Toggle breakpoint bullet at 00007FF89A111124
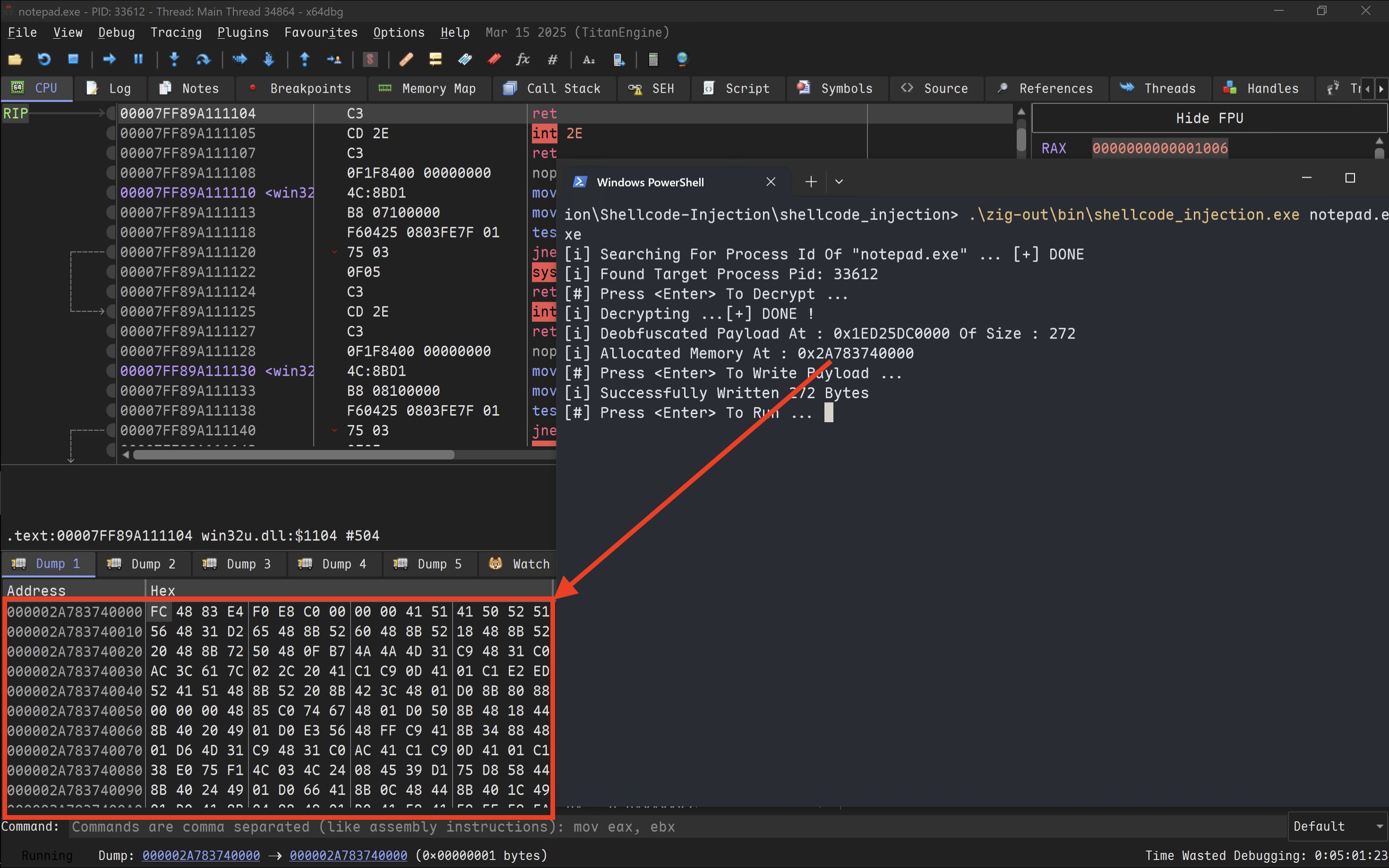This screenshot has height=868, width=1389. 111,292
